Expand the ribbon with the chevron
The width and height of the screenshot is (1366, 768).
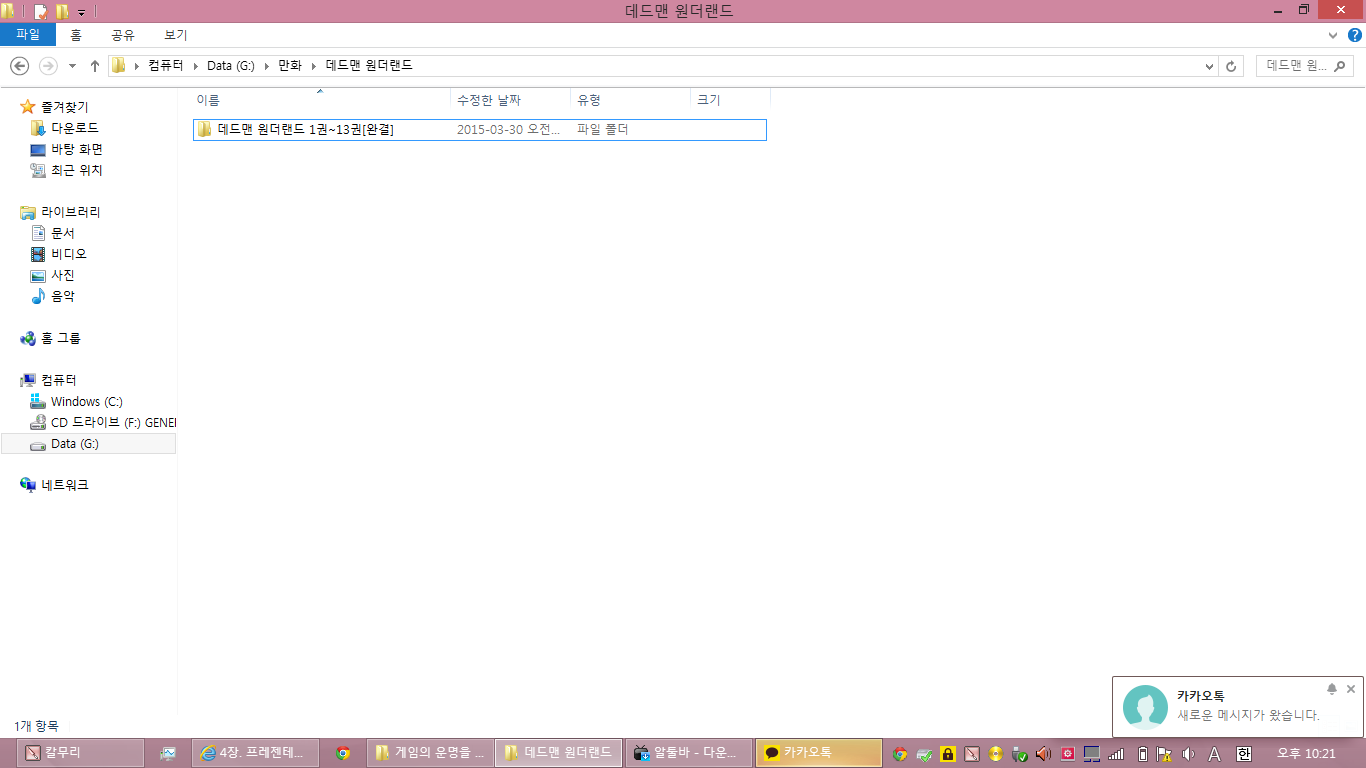pyautogui.click(x=1332, y=35)
